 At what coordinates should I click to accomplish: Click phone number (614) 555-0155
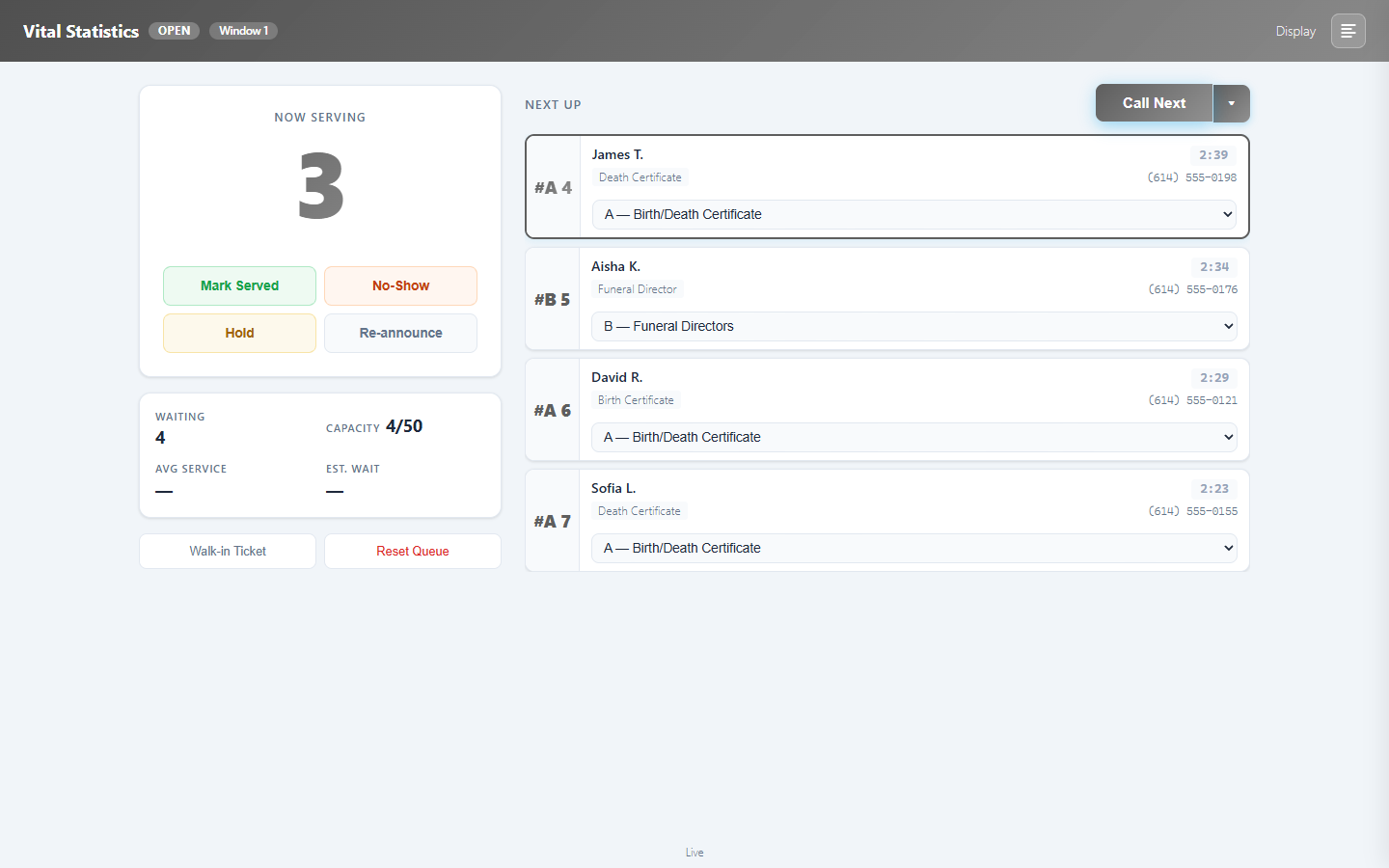[1193, 511]
